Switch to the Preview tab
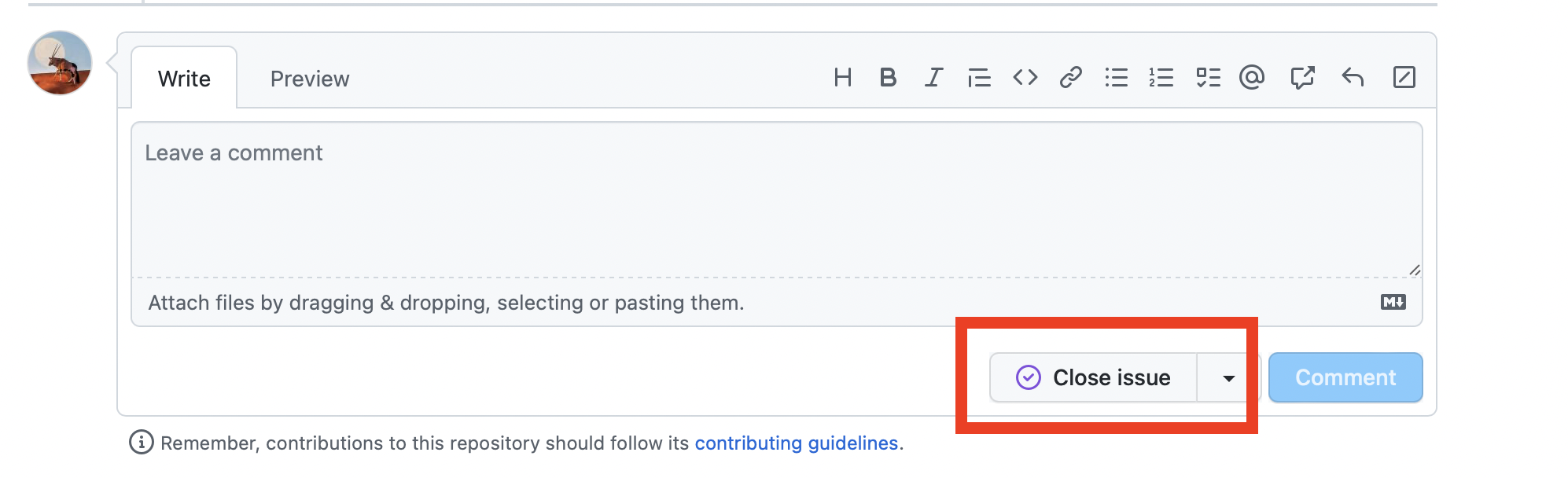The width and height of the screenshot is (1568, 478). click(310, 79)
